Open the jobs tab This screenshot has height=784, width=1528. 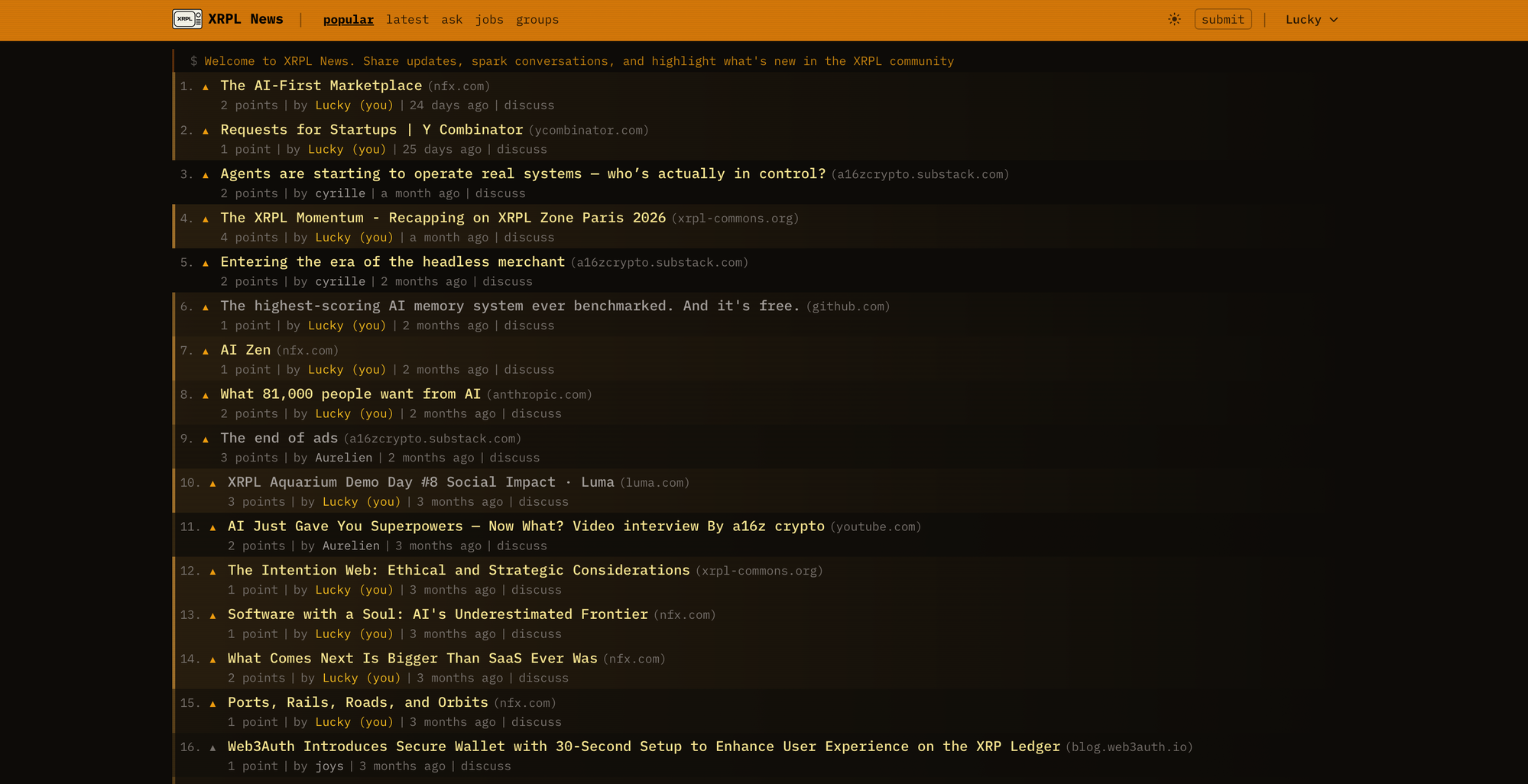click(x=489, y=20)
